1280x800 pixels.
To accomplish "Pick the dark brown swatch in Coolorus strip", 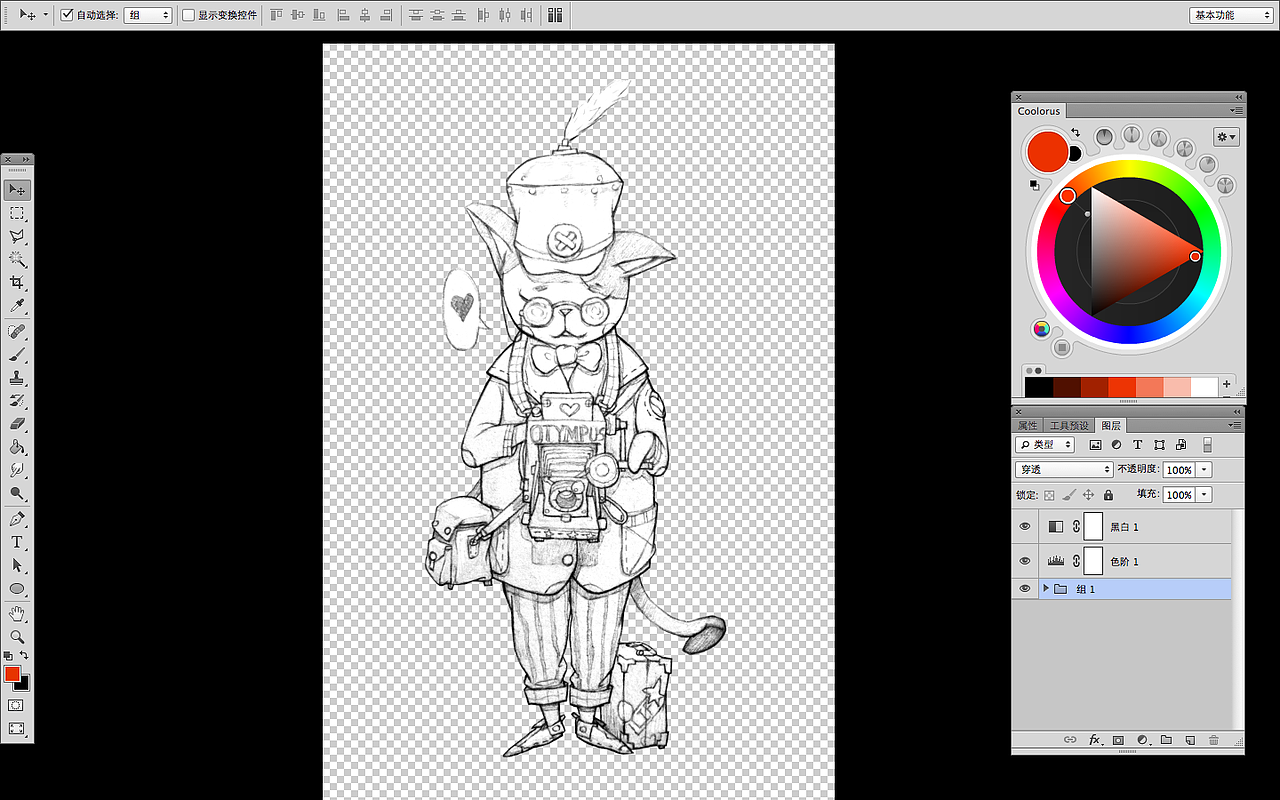I will tap(1067, 387).
